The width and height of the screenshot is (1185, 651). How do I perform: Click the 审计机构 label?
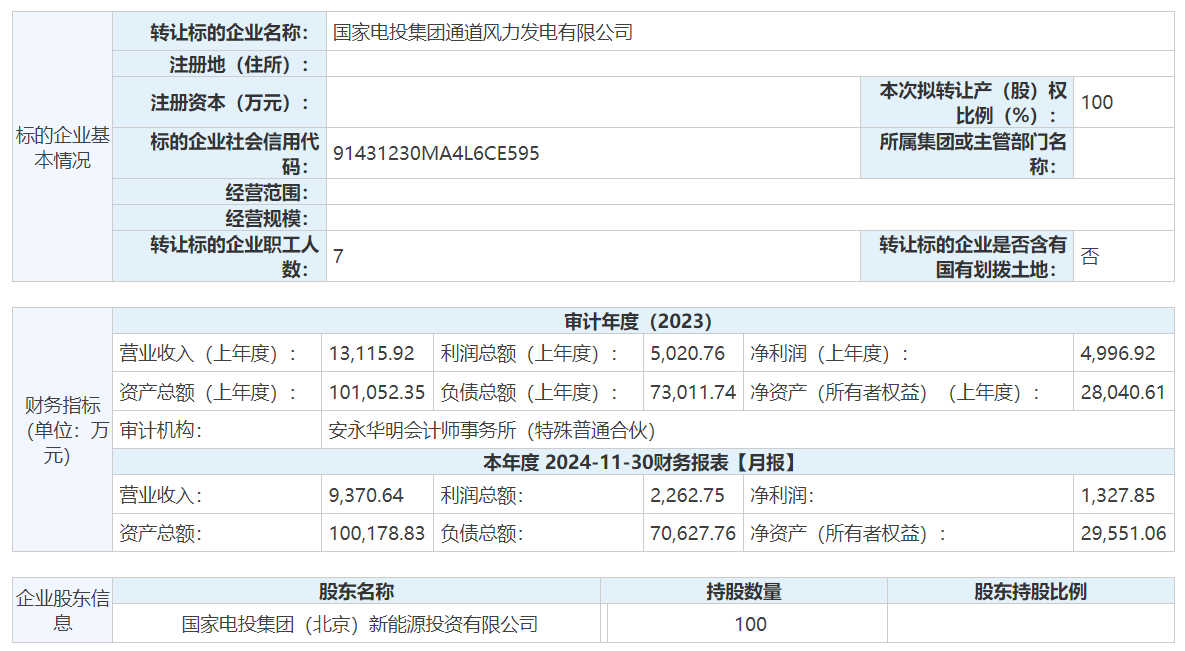click(x=161, y=430)
